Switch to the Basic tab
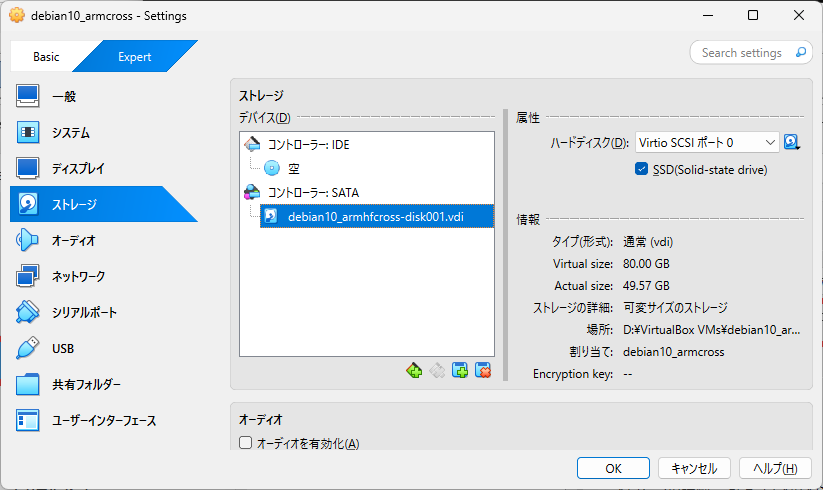Viewport: 823px width, 490px height. [x=46, y=57]
